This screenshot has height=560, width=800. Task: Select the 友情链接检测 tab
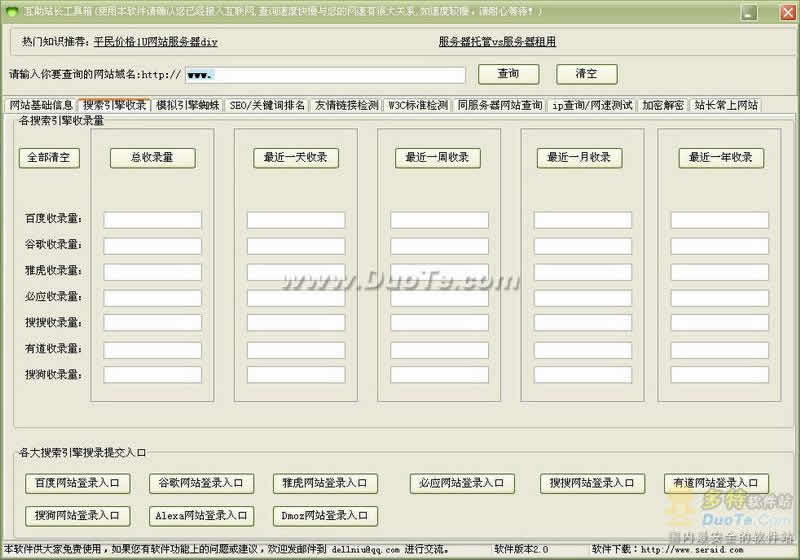[x=347, y=105]
